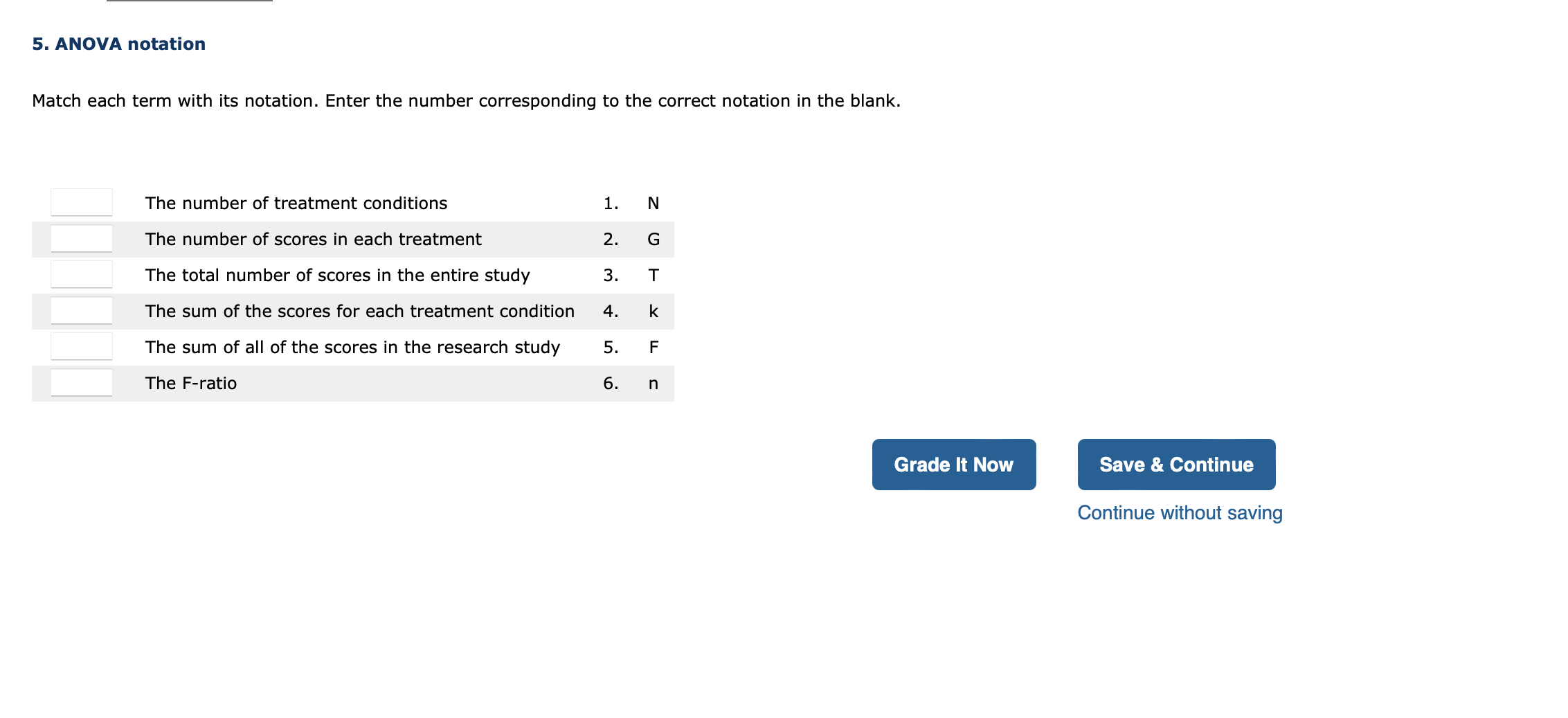Viewport: 1568px width, 718px height.
Task: Click the Grade It Now button
Action: 953,464
